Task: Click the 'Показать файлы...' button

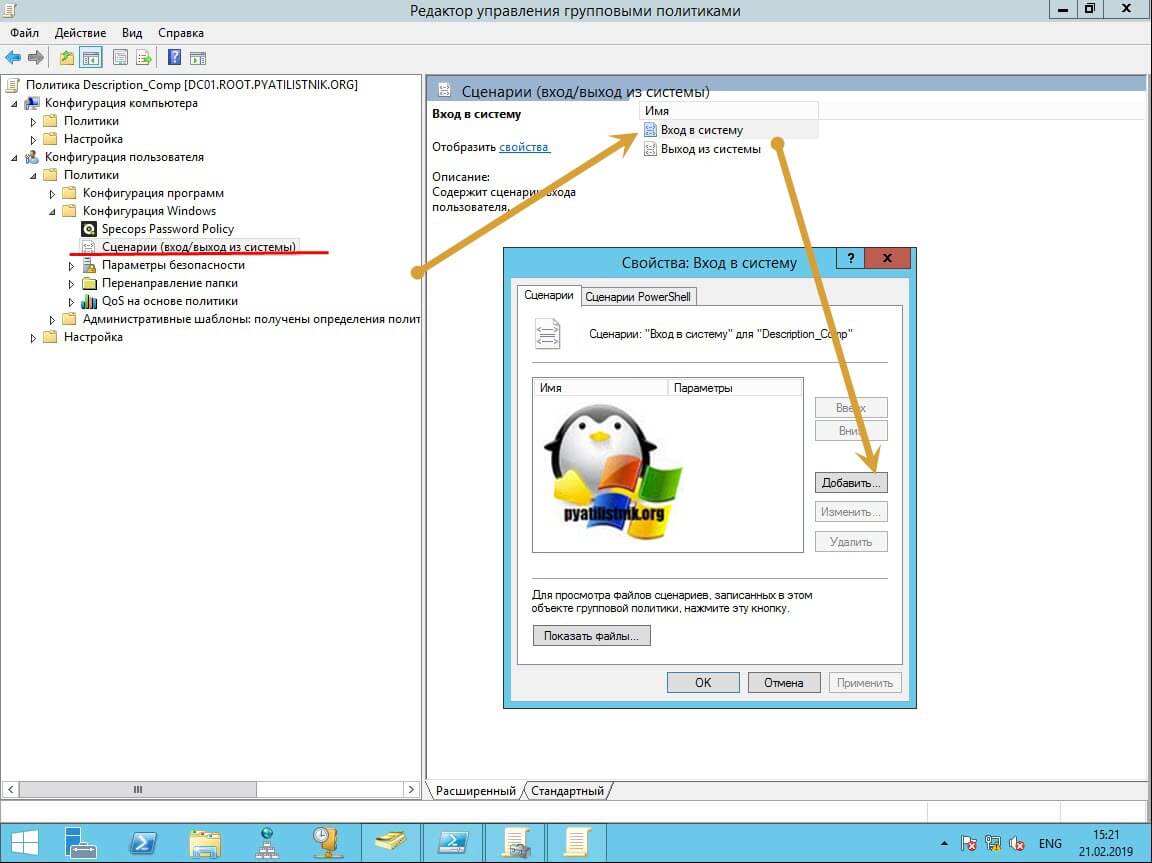Action: coord(591,636)
